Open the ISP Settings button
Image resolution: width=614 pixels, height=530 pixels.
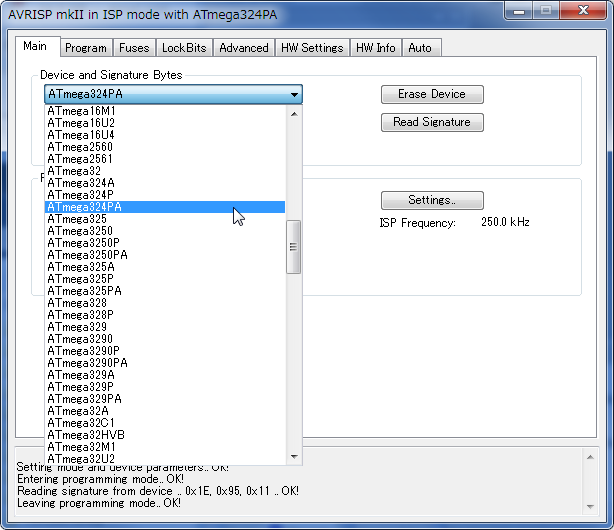pyautogui.click(x=432, y=200)
